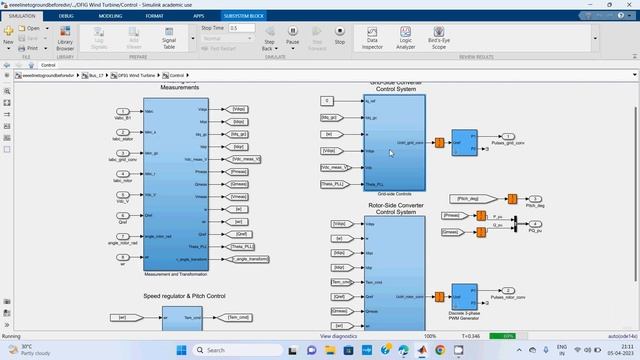Toggle sample time display palette icon
640x360 pixels.
pos(7,115)
